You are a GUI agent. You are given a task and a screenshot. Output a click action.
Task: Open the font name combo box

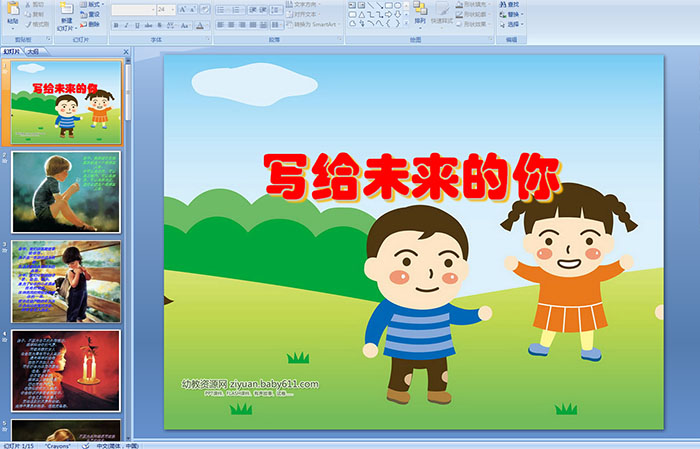click(133, 10)
